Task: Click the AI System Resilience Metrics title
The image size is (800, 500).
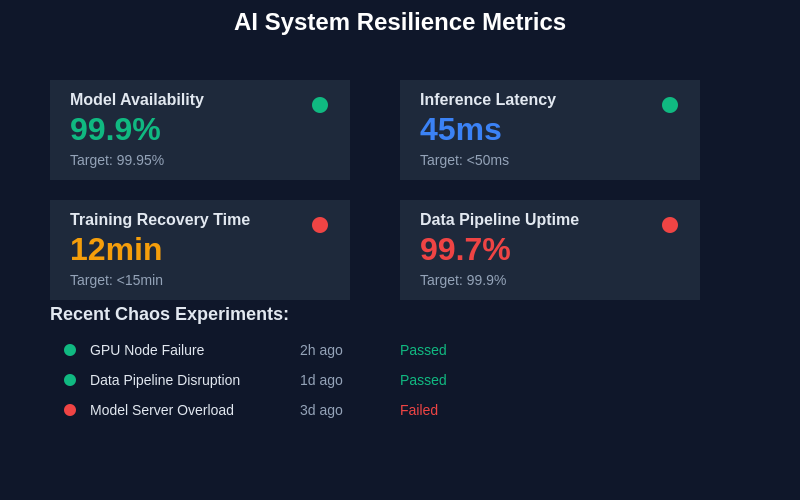Action: [x=400, y=22]
